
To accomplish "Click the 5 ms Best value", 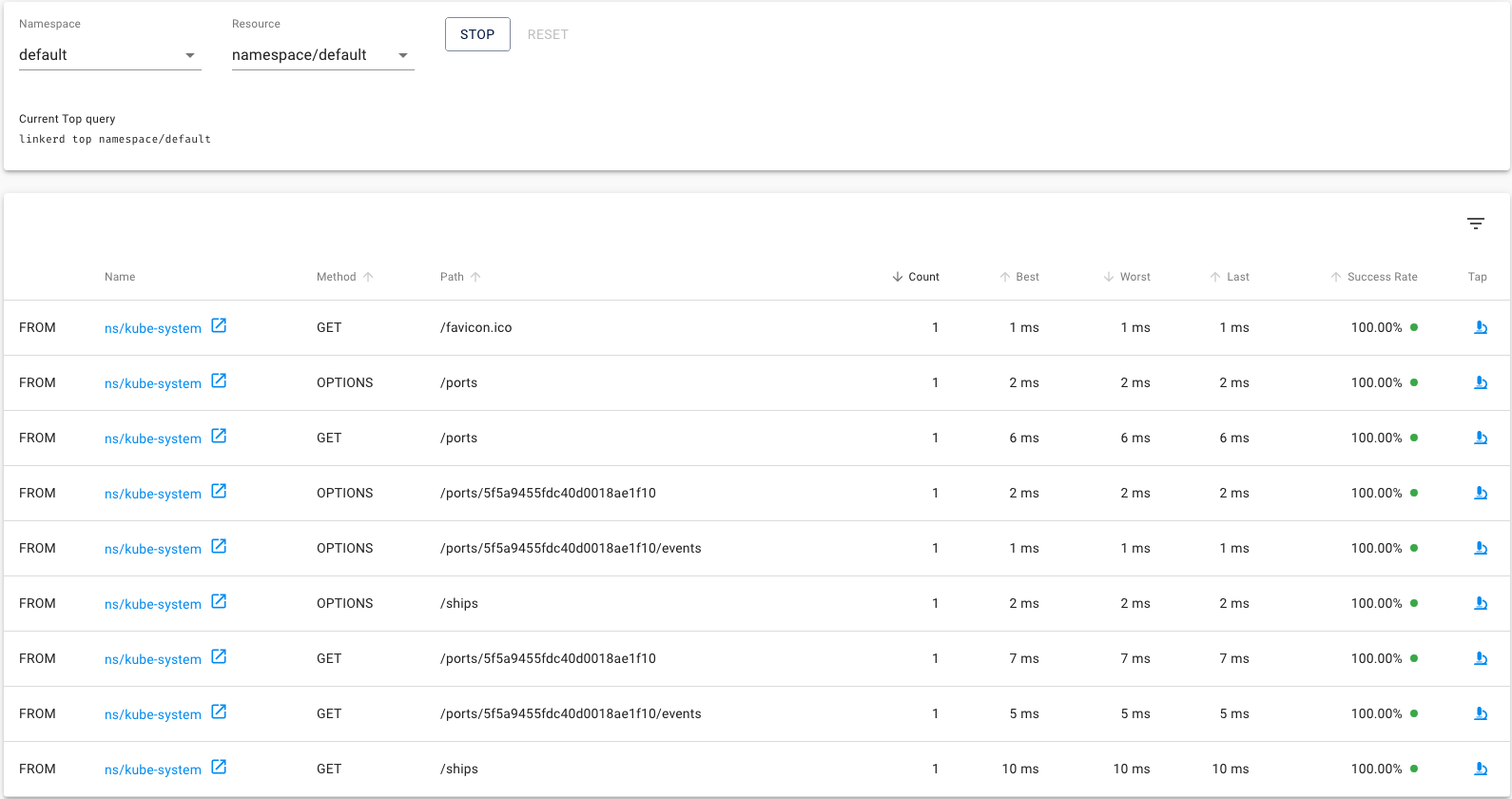I will (x=1024, y=713).
